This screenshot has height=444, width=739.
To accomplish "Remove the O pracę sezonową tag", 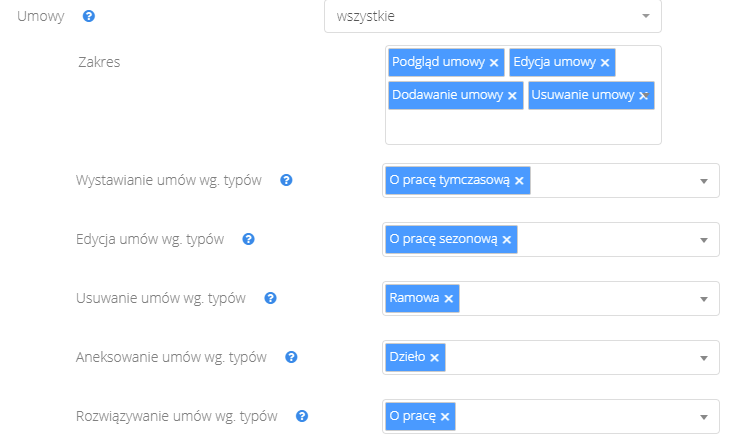I will tap(507, 240).
